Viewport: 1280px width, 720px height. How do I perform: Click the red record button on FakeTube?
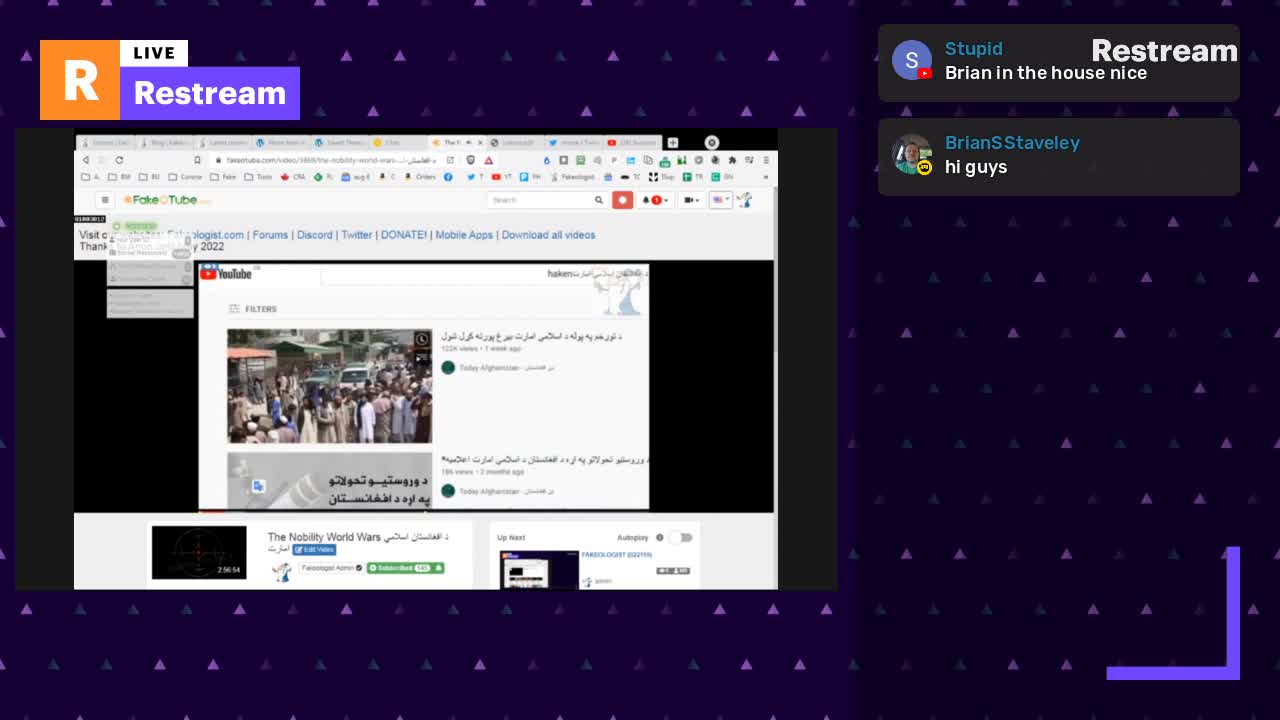point(623,200)
